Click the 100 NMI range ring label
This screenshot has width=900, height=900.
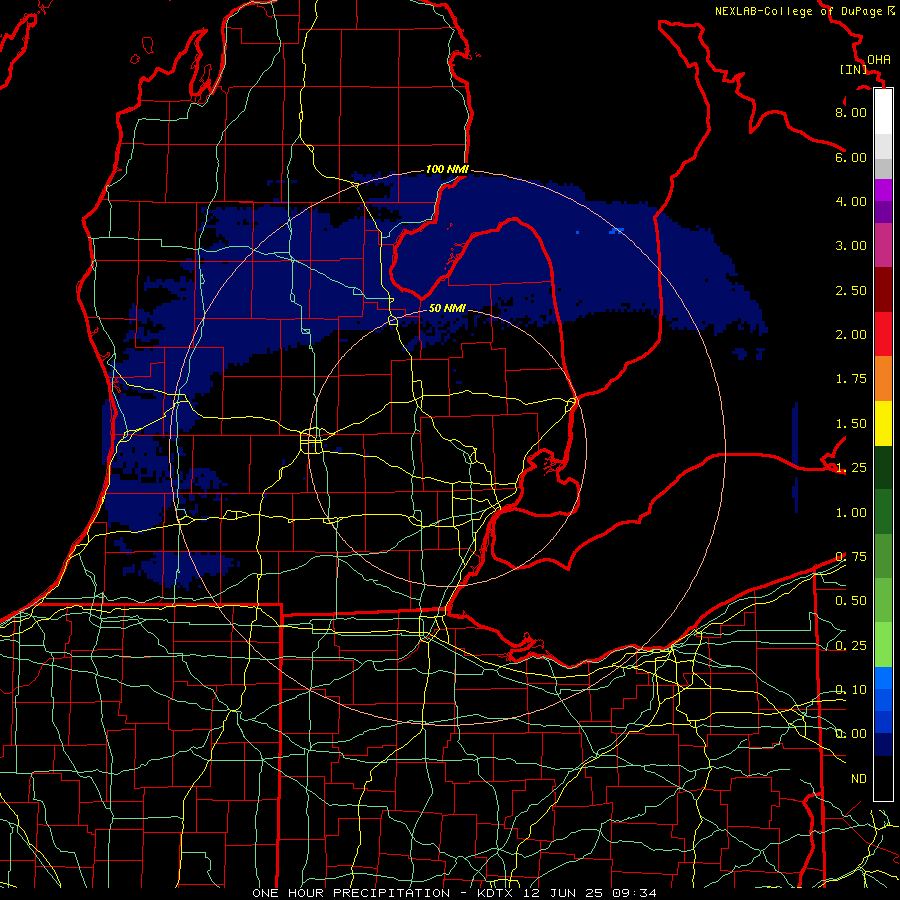pos(447,169)
